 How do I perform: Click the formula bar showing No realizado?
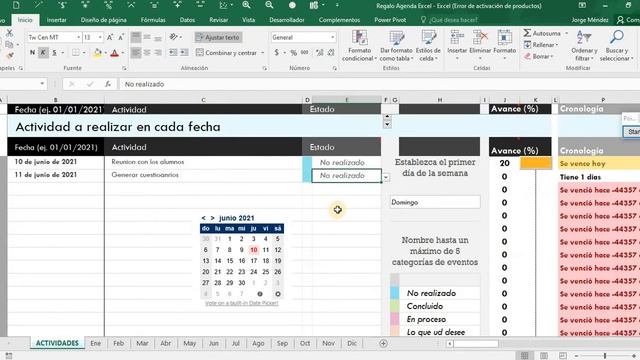(x=380, y=84)
